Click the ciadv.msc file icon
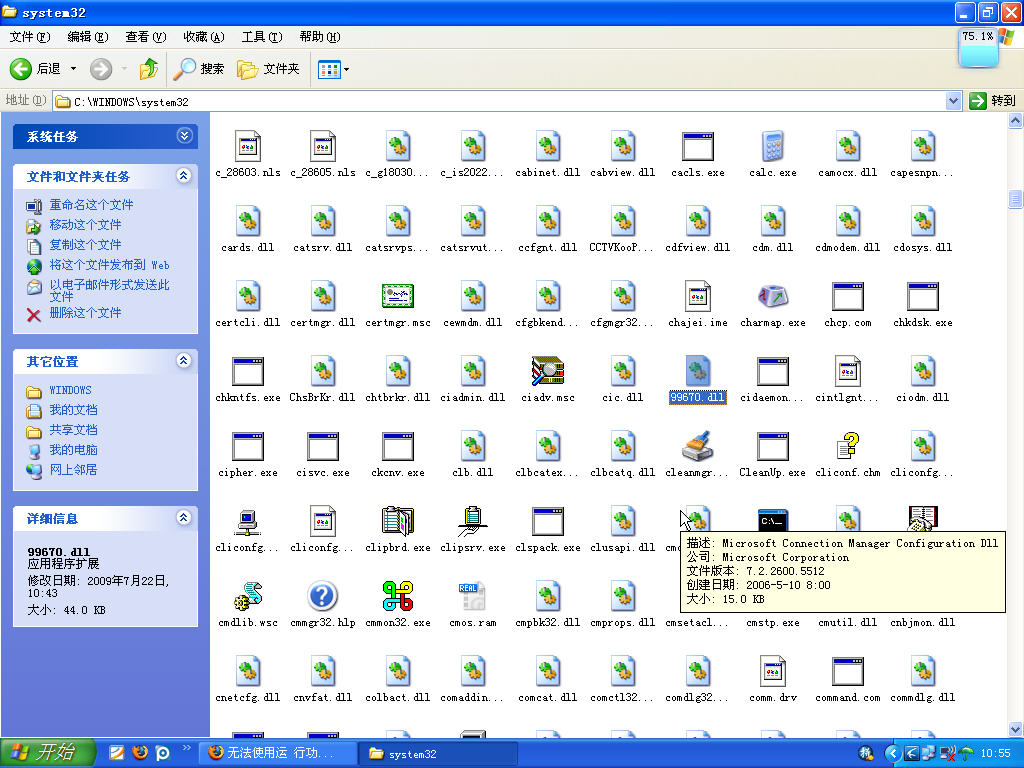Viewport: 1024px width, 768px height. click(x=547, y=372)
